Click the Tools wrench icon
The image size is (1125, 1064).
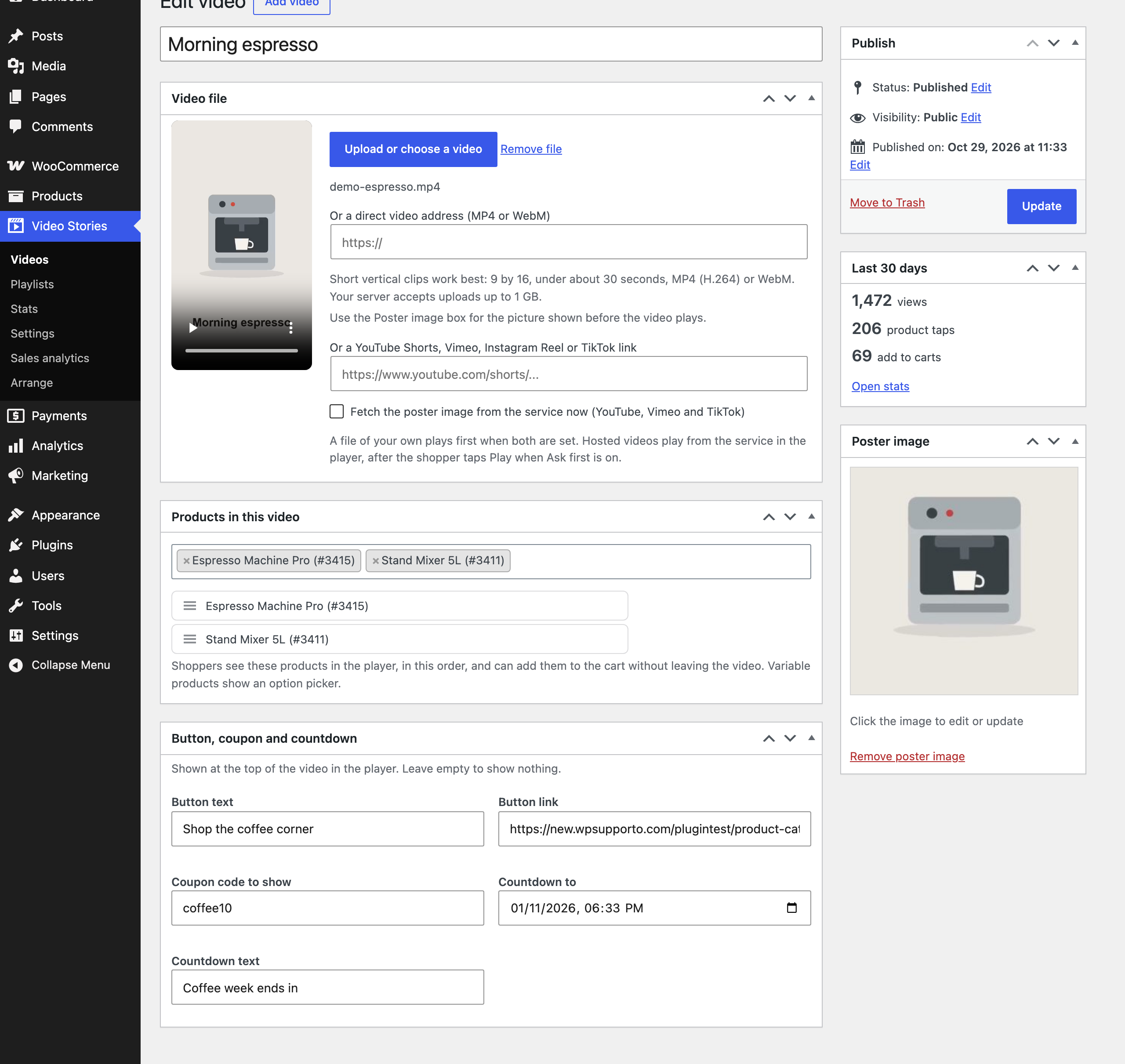16,605
